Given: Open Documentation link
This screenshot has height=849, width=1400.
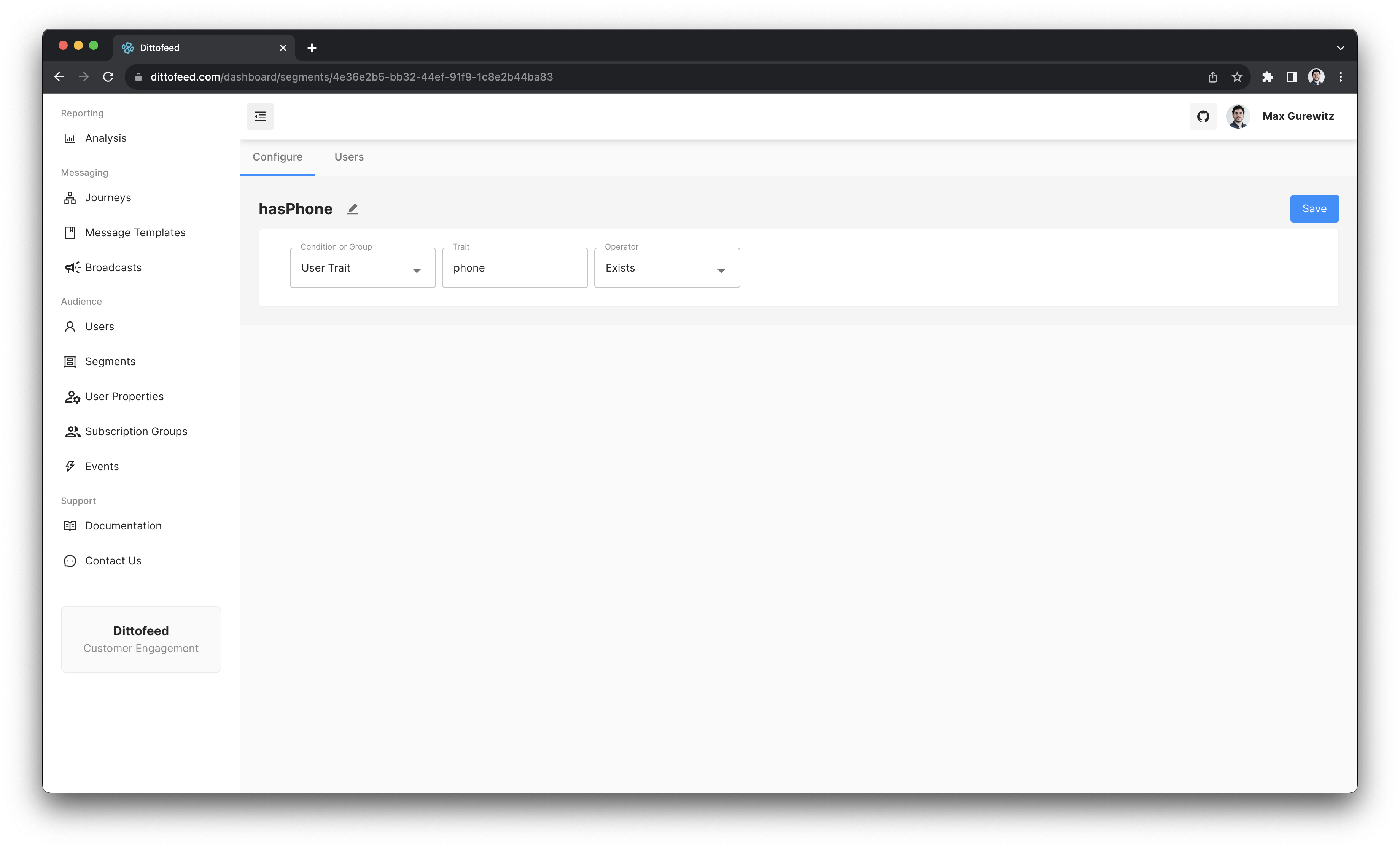Looking at the screenshot, I should (123, 526).
